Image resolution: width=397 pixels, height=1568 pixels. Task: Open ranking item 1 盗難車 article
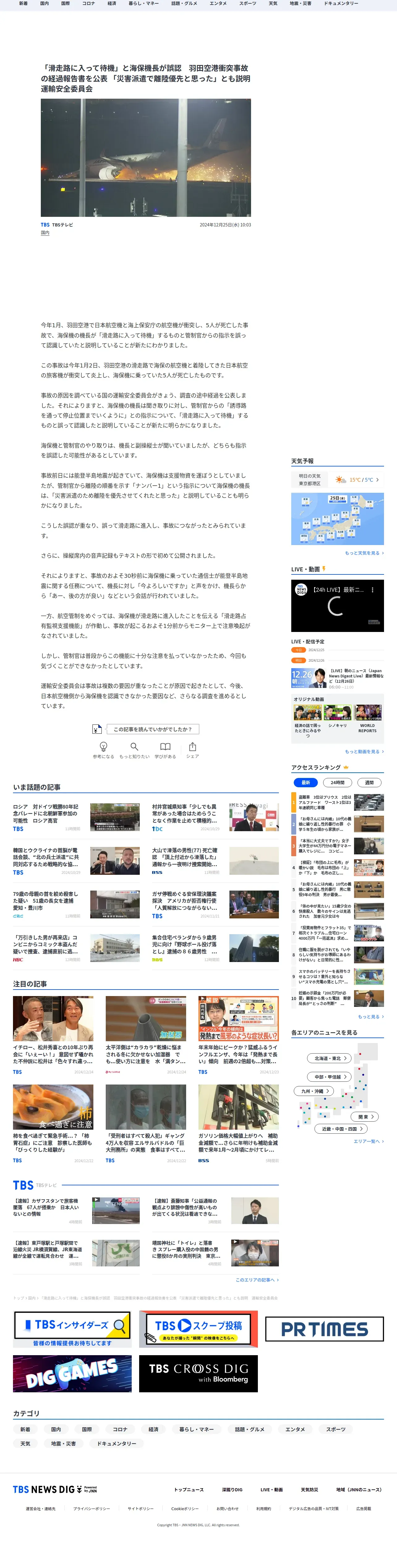337,802
